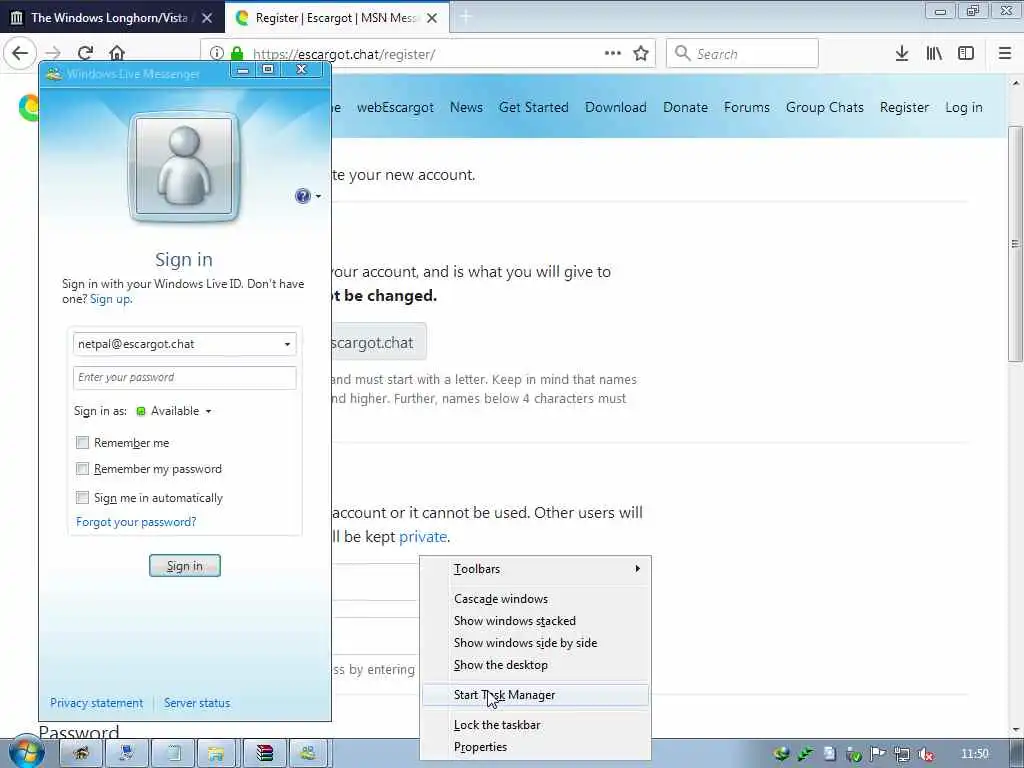1024x768 pixels.
Task: Open Server status link
Action: (197, 703)
